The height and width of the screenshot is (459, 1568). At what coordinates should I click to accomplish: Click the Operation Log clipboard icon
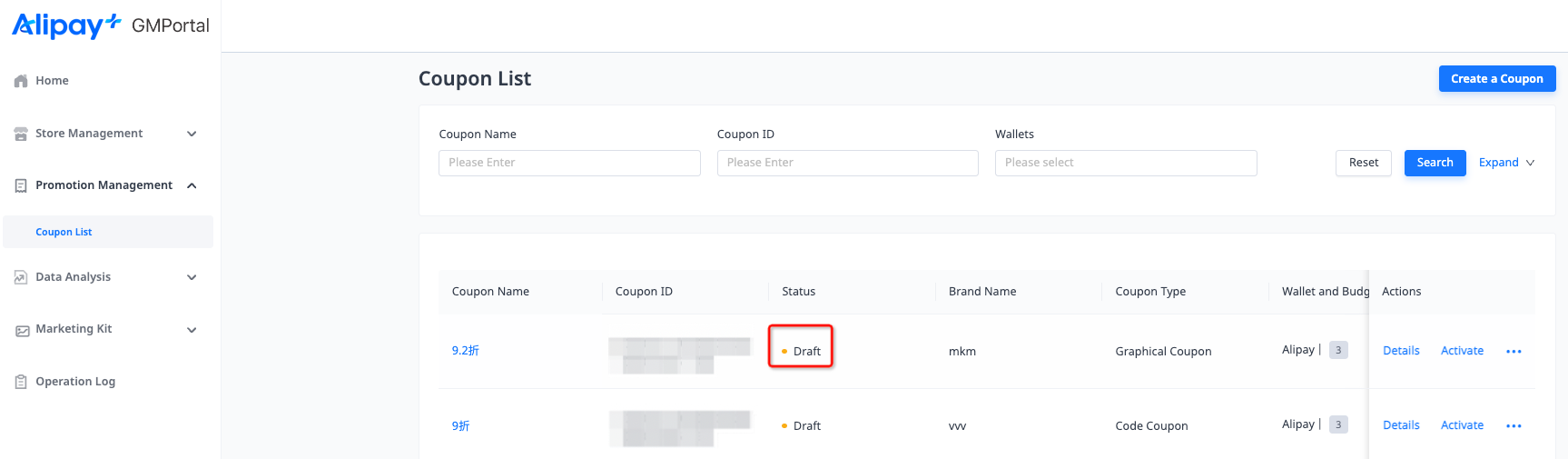[x=21, y=382]
